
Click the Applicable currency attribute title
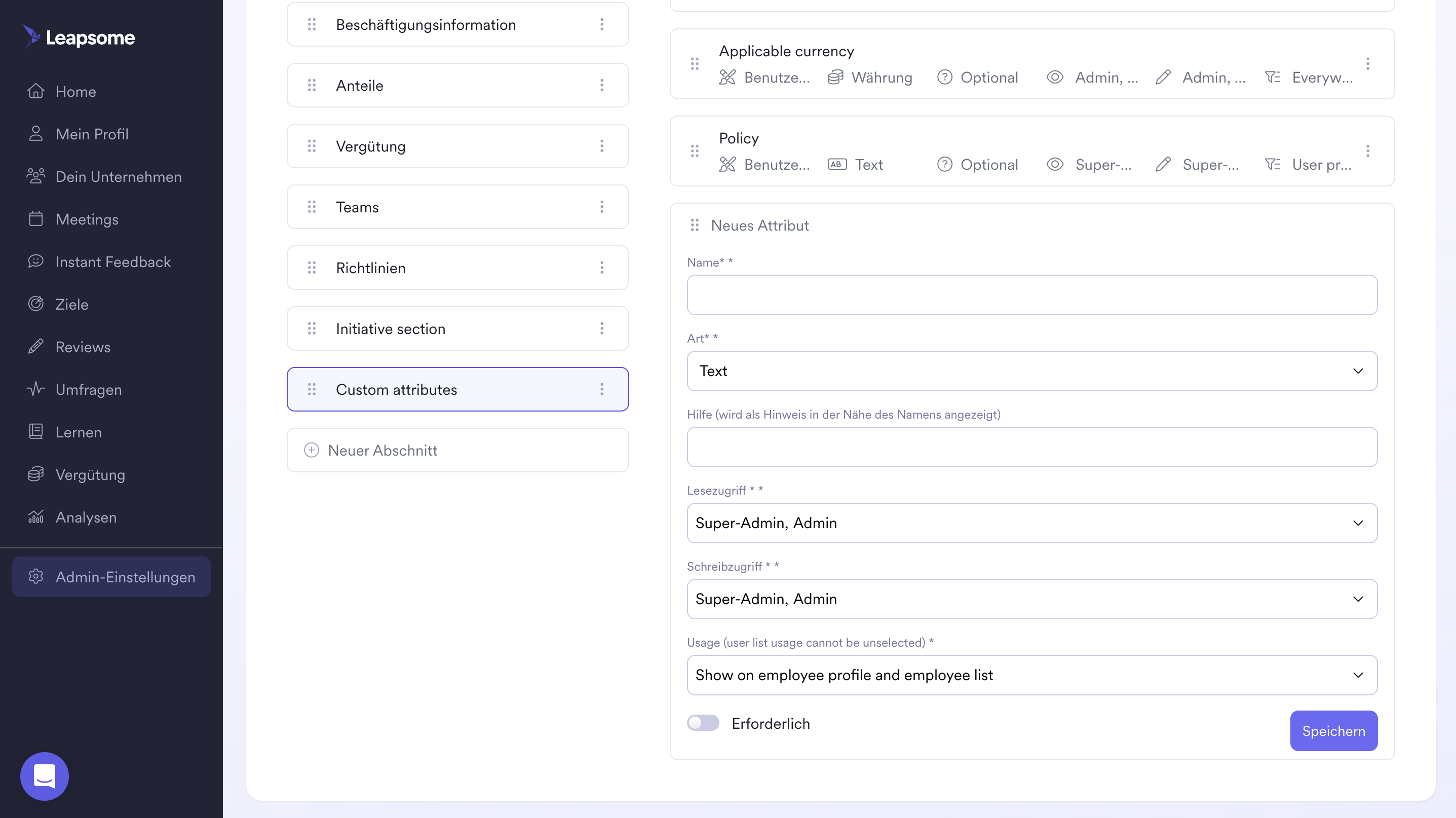coord(786,51)
